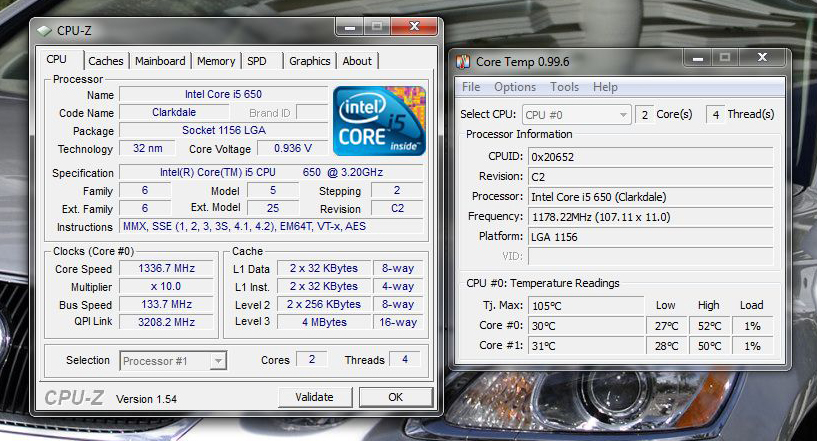Viewport: 817px width, 441px height.
Task: Click the Core Speed value 1336.7 MHz
Action: 166,268
